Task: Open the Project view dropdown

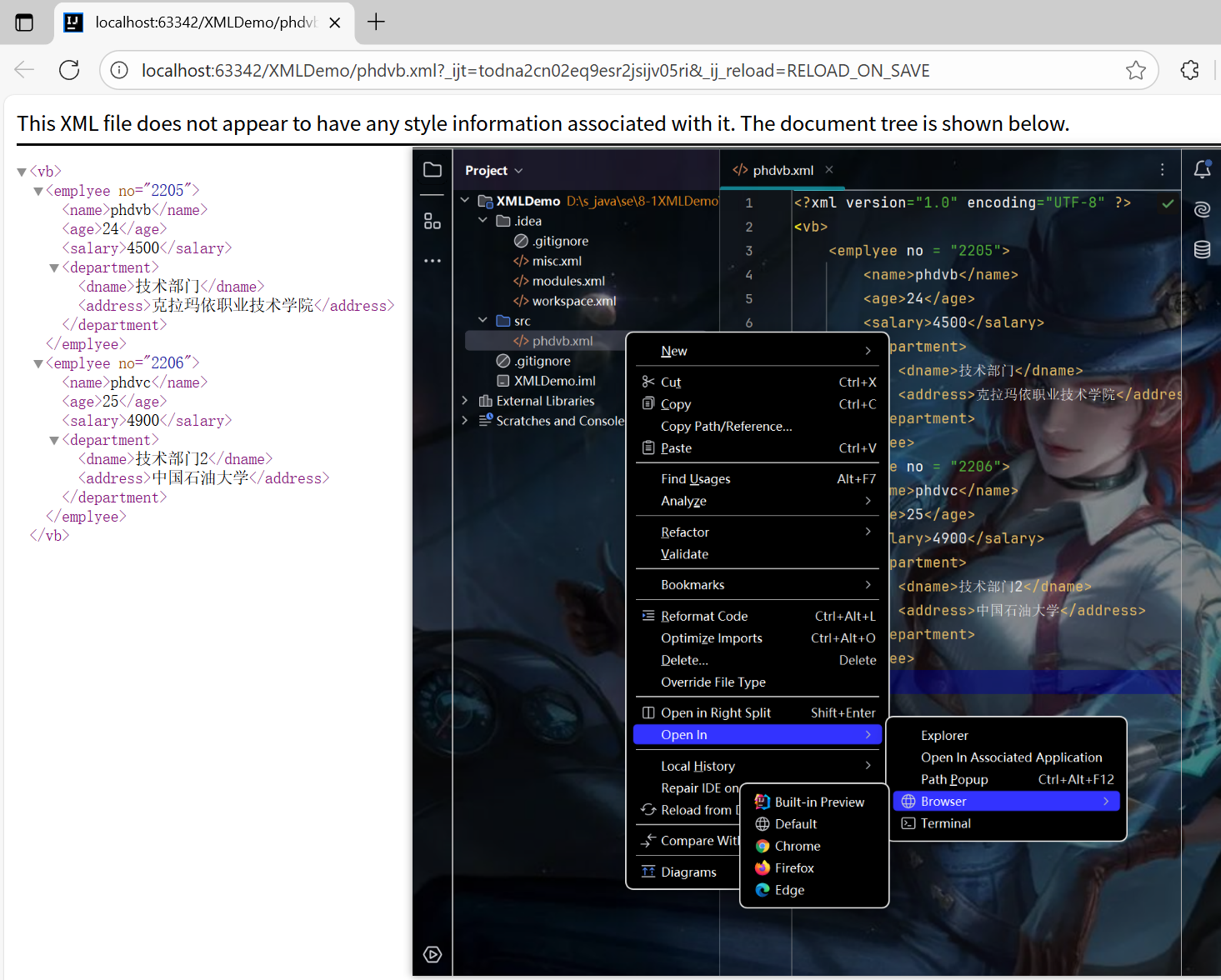Action: click(494, 170)
